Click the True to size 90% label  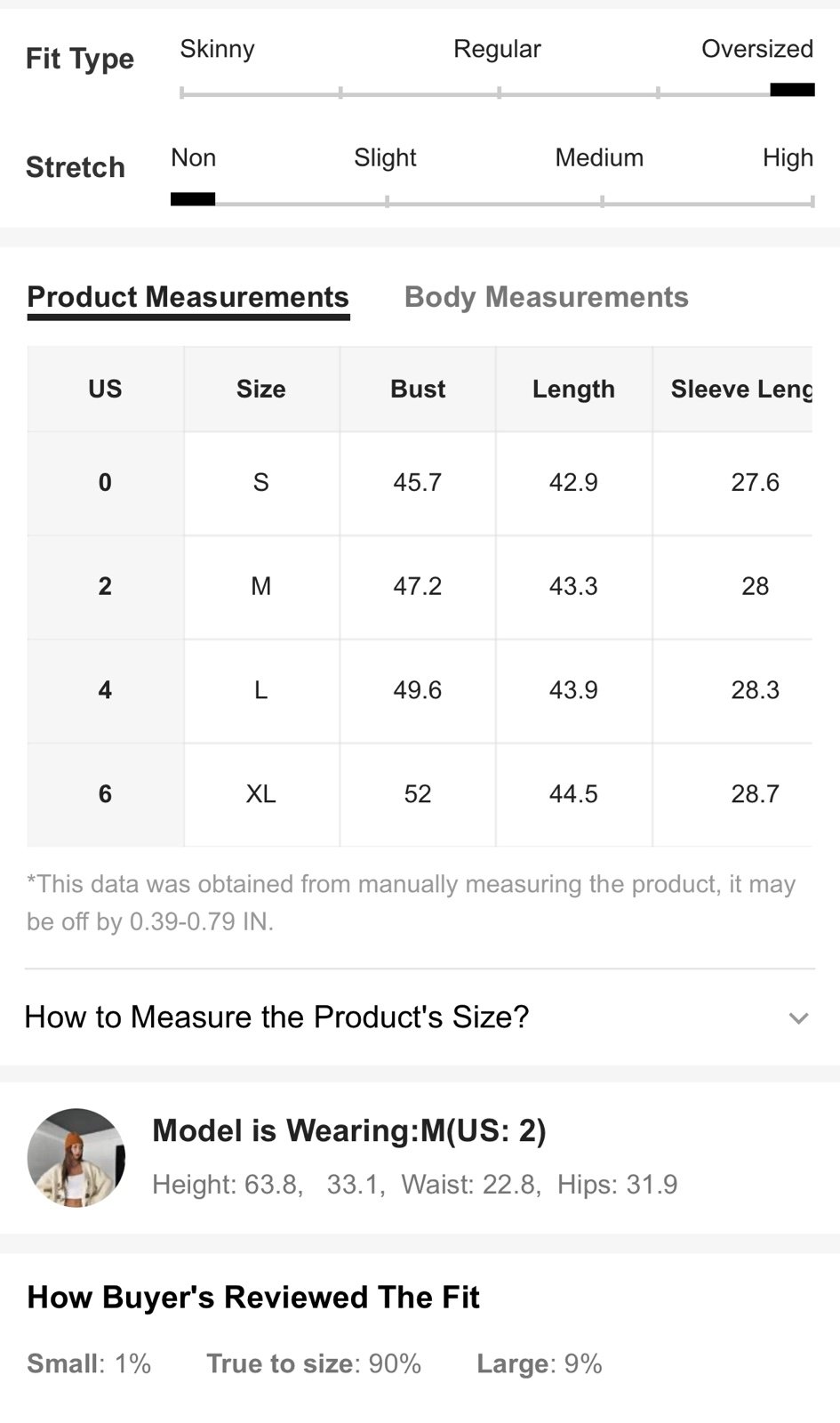314,1363
